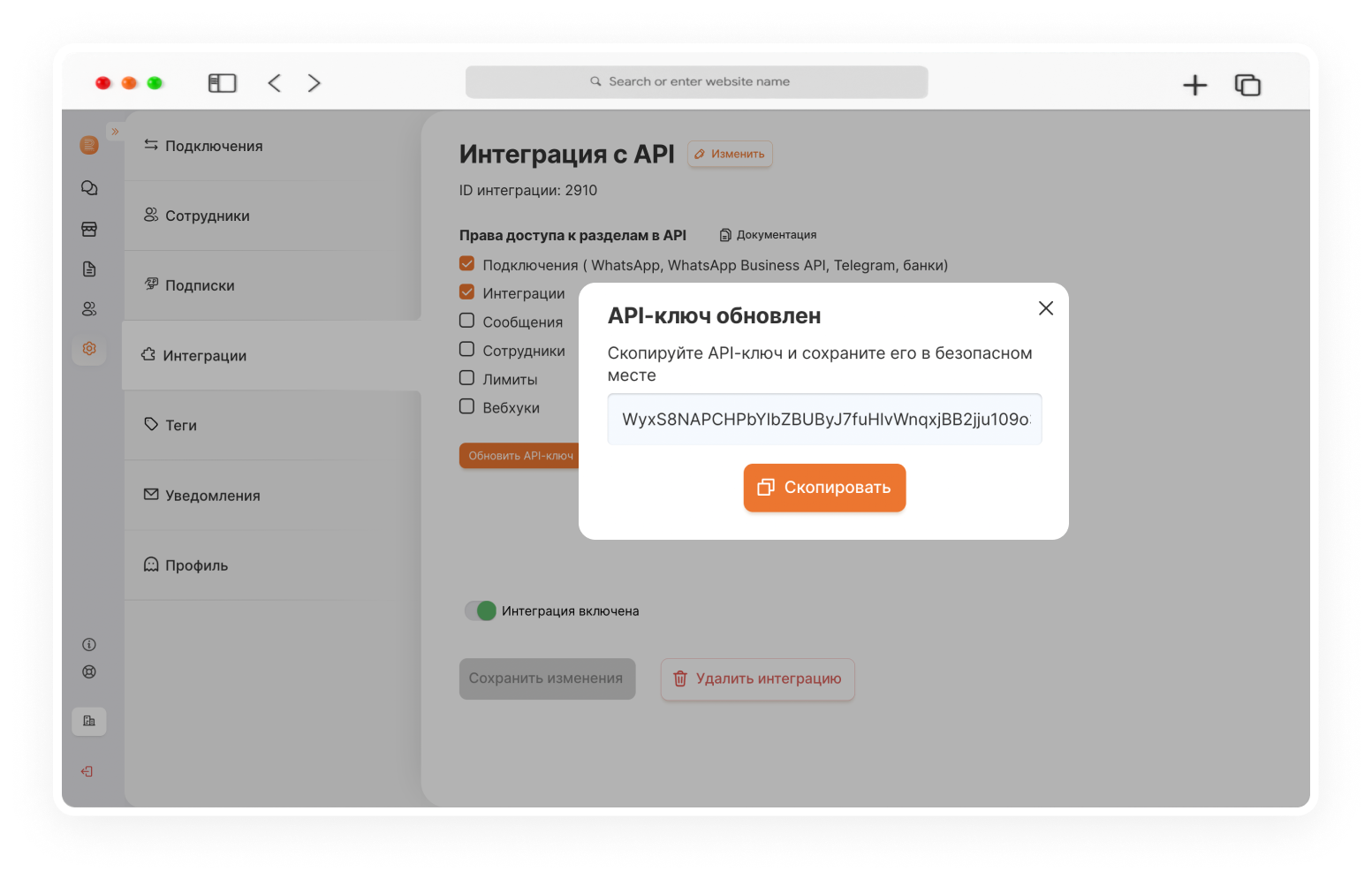This screenshot has height=879, width=1372.
Task: Open the chats icon in left sidebar
Action: 89,188
